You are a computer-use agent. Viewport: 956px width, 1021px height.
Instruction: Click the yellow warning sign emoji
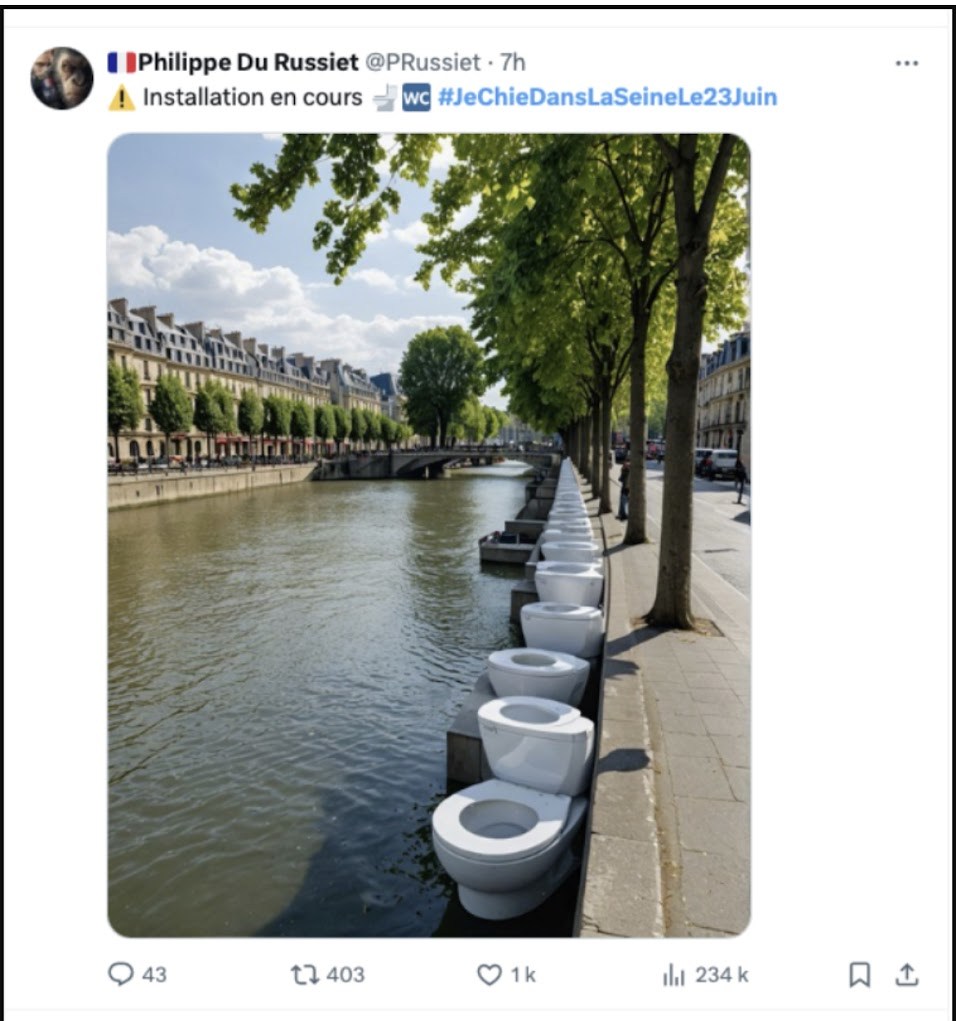point(122,98)
